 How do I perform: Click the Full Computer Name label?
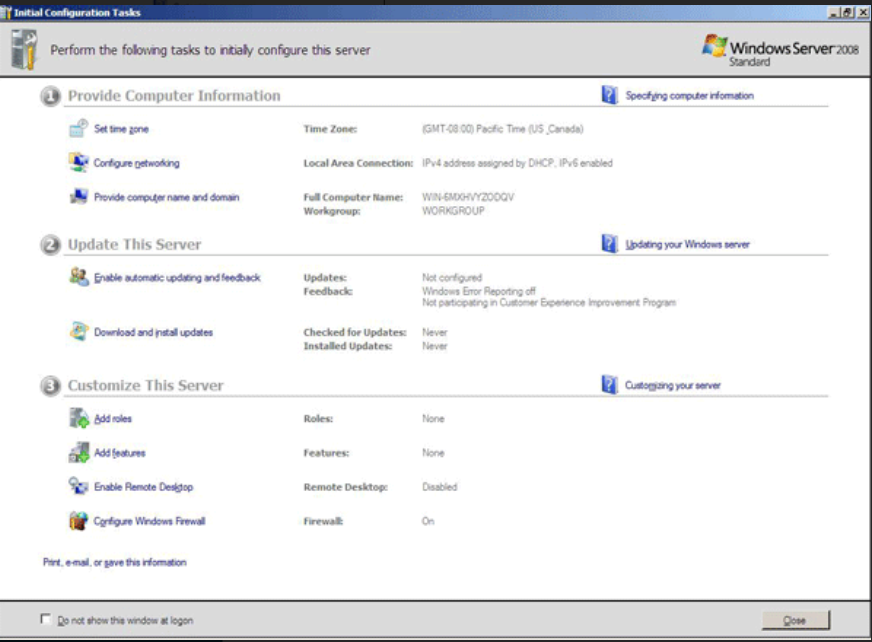tap(353, 197)
